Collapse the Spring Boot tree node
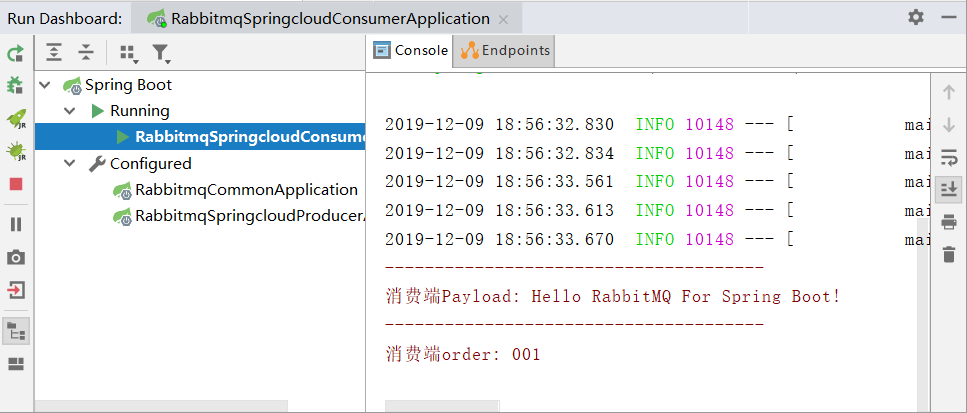The width and height of the screenshot is (967, 413). [x=44, y=85]
